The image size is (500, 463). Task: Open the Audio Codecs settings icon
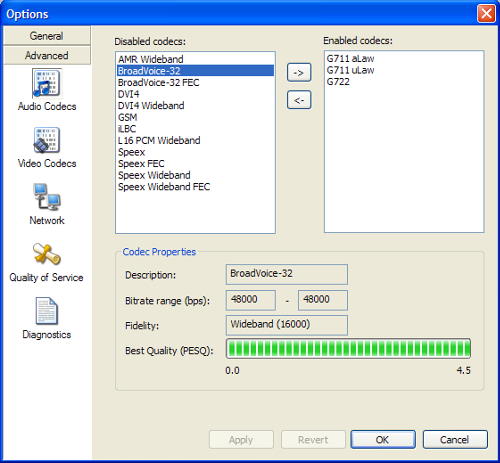point(46,83)
